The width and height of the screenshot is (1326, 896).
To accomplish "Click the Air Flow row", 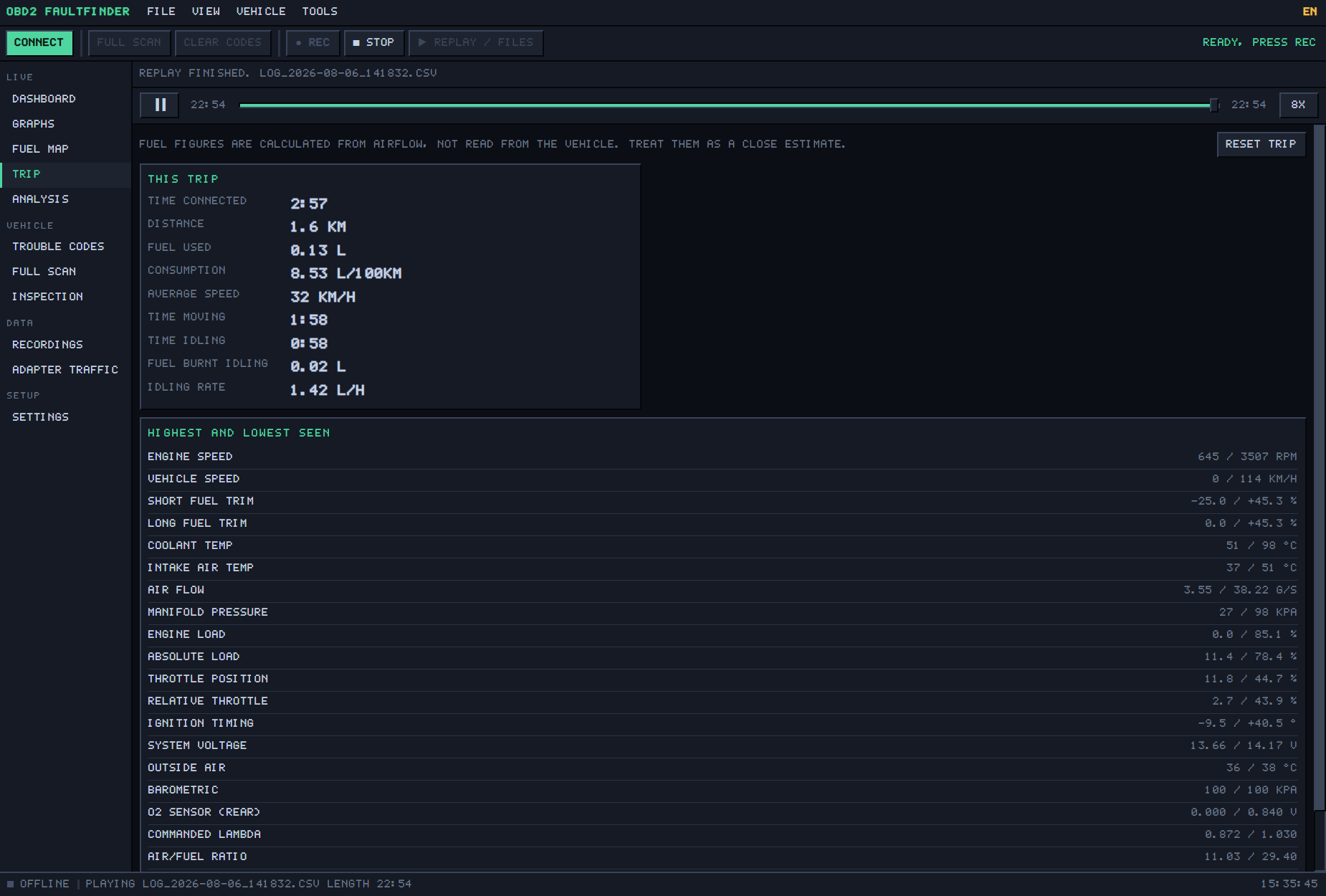I will coord(722,590).
